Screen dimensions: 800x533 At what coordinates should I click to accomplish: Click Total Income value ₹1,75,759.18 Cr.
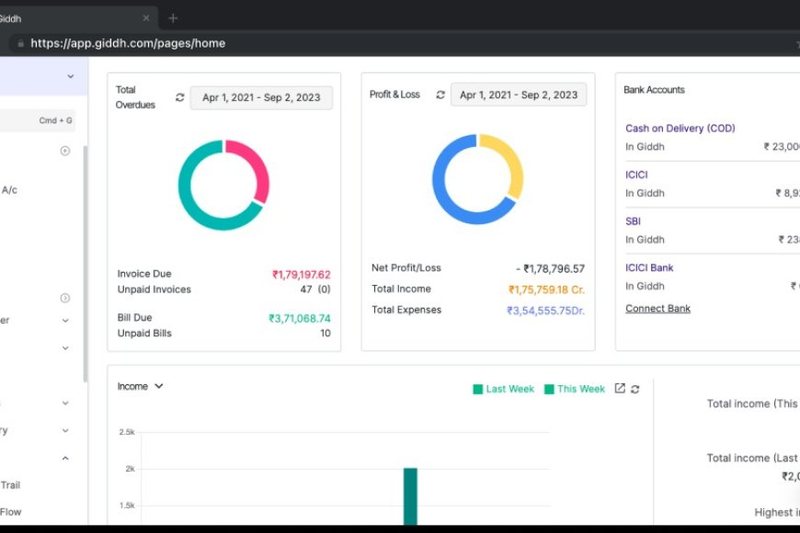coord(547,290)
